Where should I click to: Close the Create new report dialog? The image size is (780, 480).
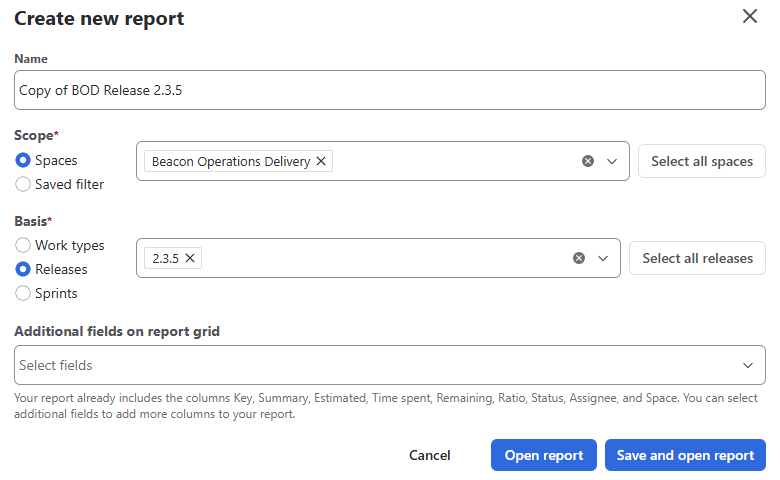(x=749, y=17)
